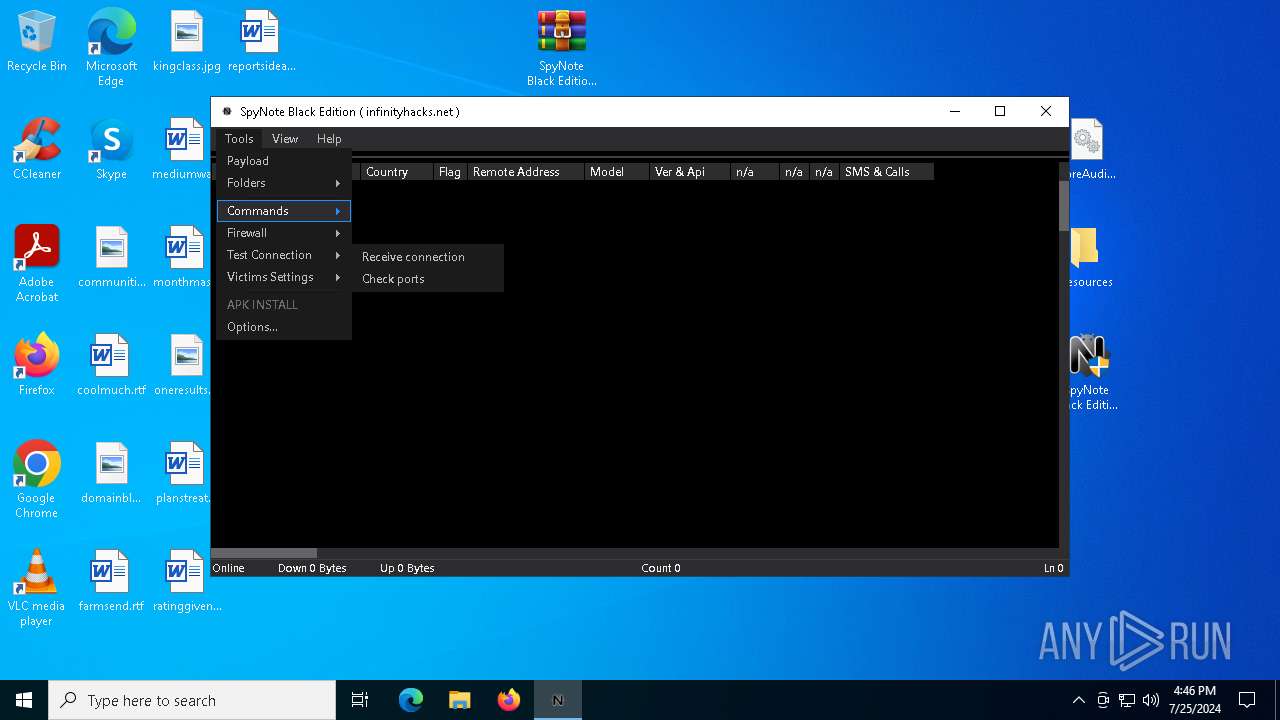Click the Ver & Api column header

[690, 172]
